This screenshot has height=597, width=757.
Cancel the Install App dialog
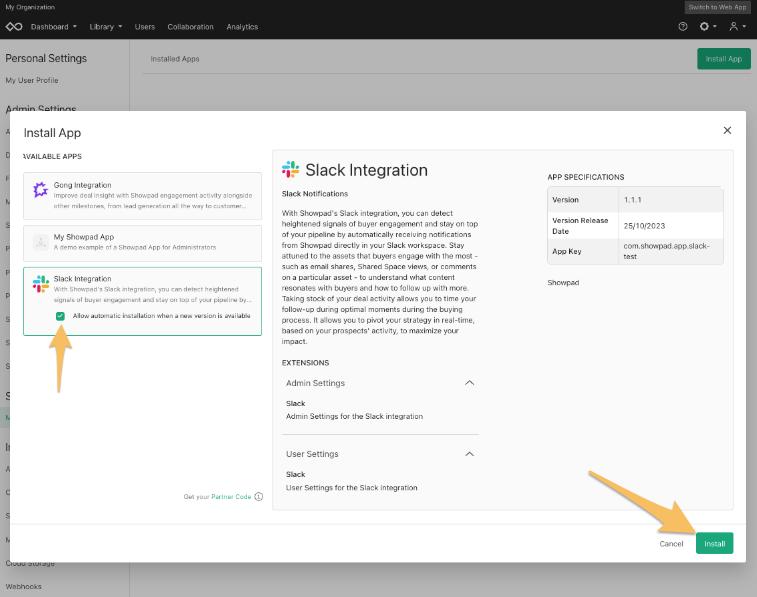point(671,543)
